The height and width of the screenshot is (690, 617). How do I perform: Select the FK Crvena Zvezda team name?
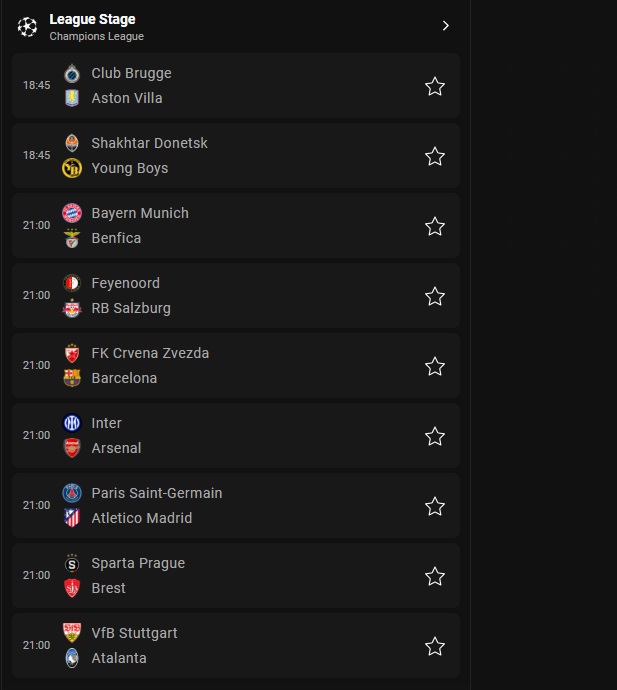pos(150,353)
